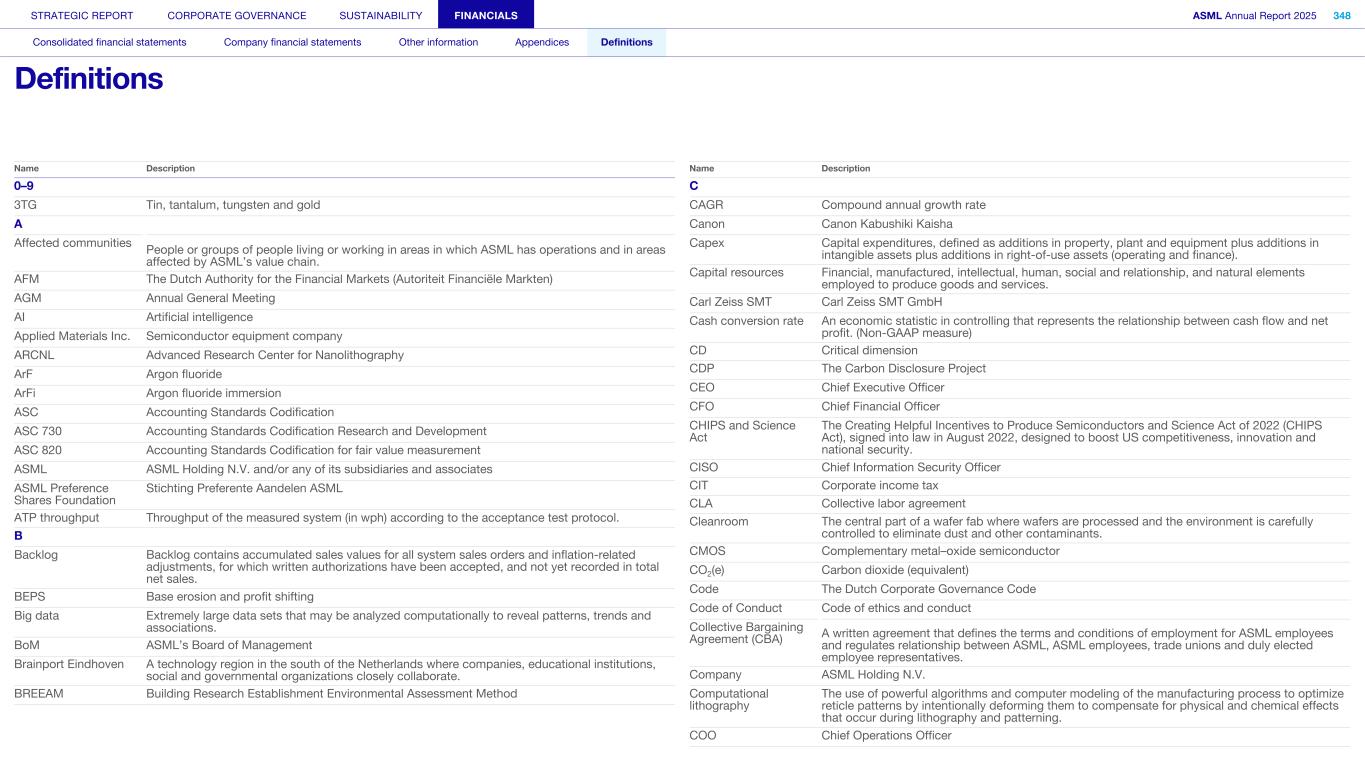Viewport: 1365px width, 769px height.
Task: Open the Strategic Report tab
Action: 82,15
